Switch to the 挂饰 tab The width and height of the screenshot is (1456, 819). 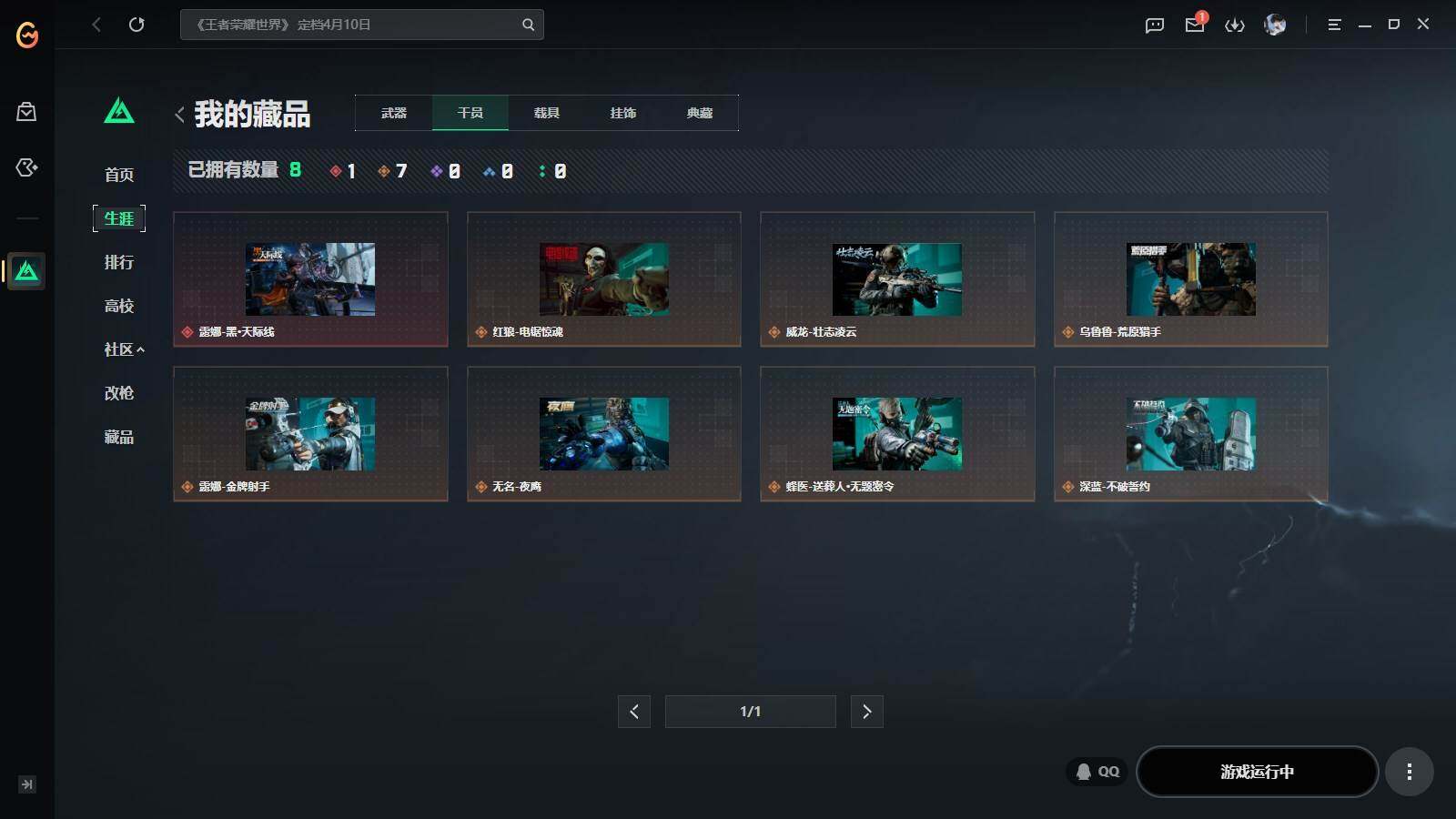pyautogui.click(x=623, y=113)
